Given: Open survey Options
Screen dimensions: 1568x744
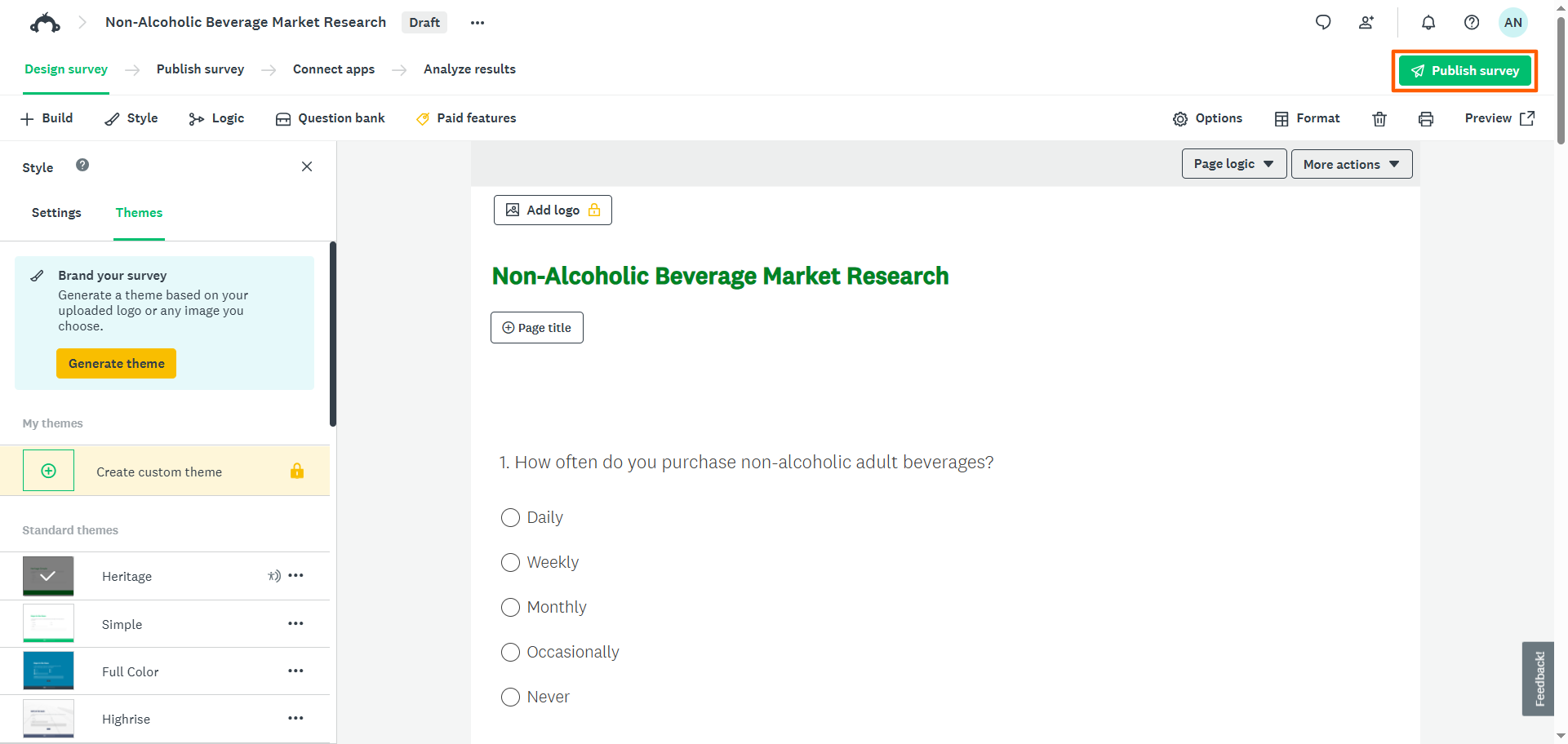Looking at the screenshot, I should click(1207, 118).
